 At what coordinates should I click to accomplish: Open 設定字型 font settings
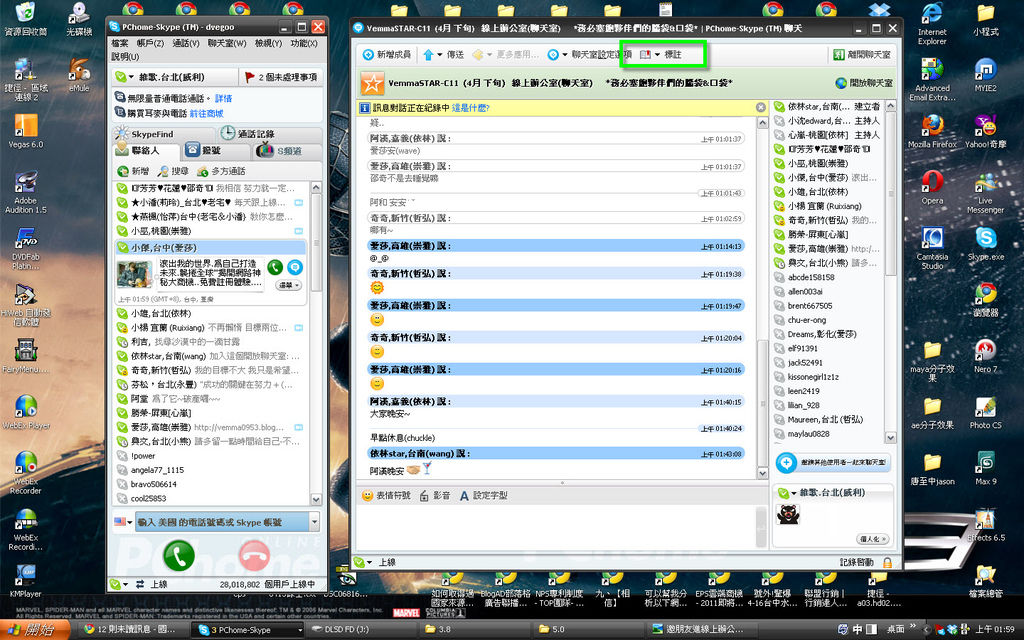(483, 496)
